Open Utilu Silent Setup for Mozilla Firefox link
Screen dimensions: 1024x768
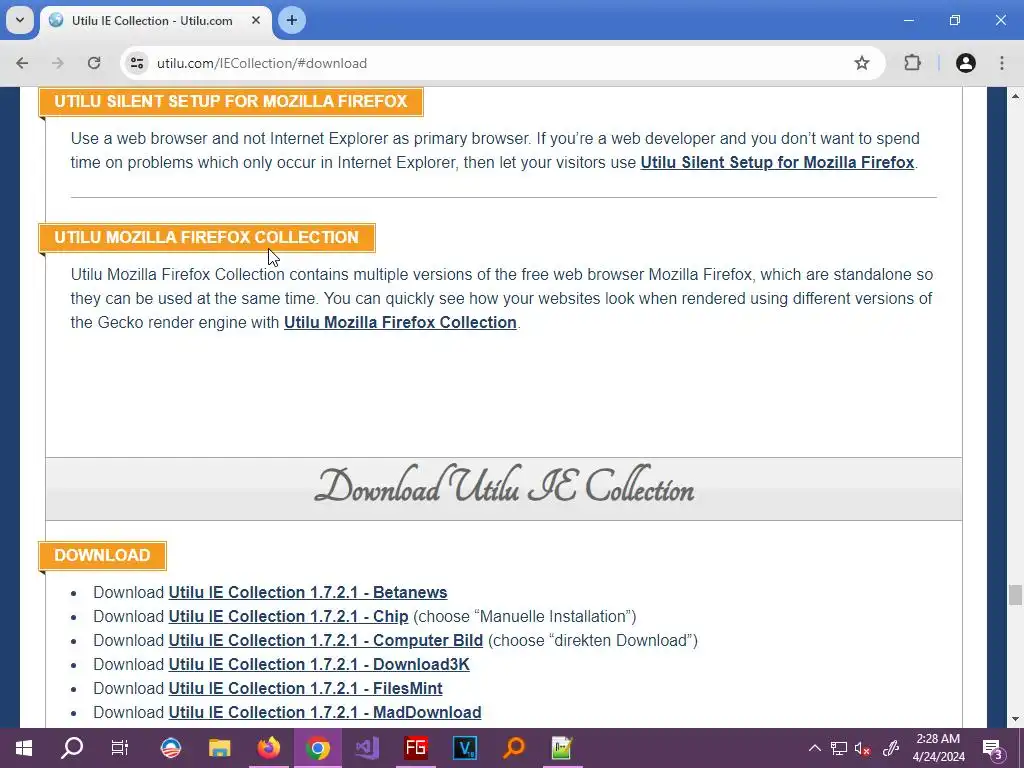[777, 162]
